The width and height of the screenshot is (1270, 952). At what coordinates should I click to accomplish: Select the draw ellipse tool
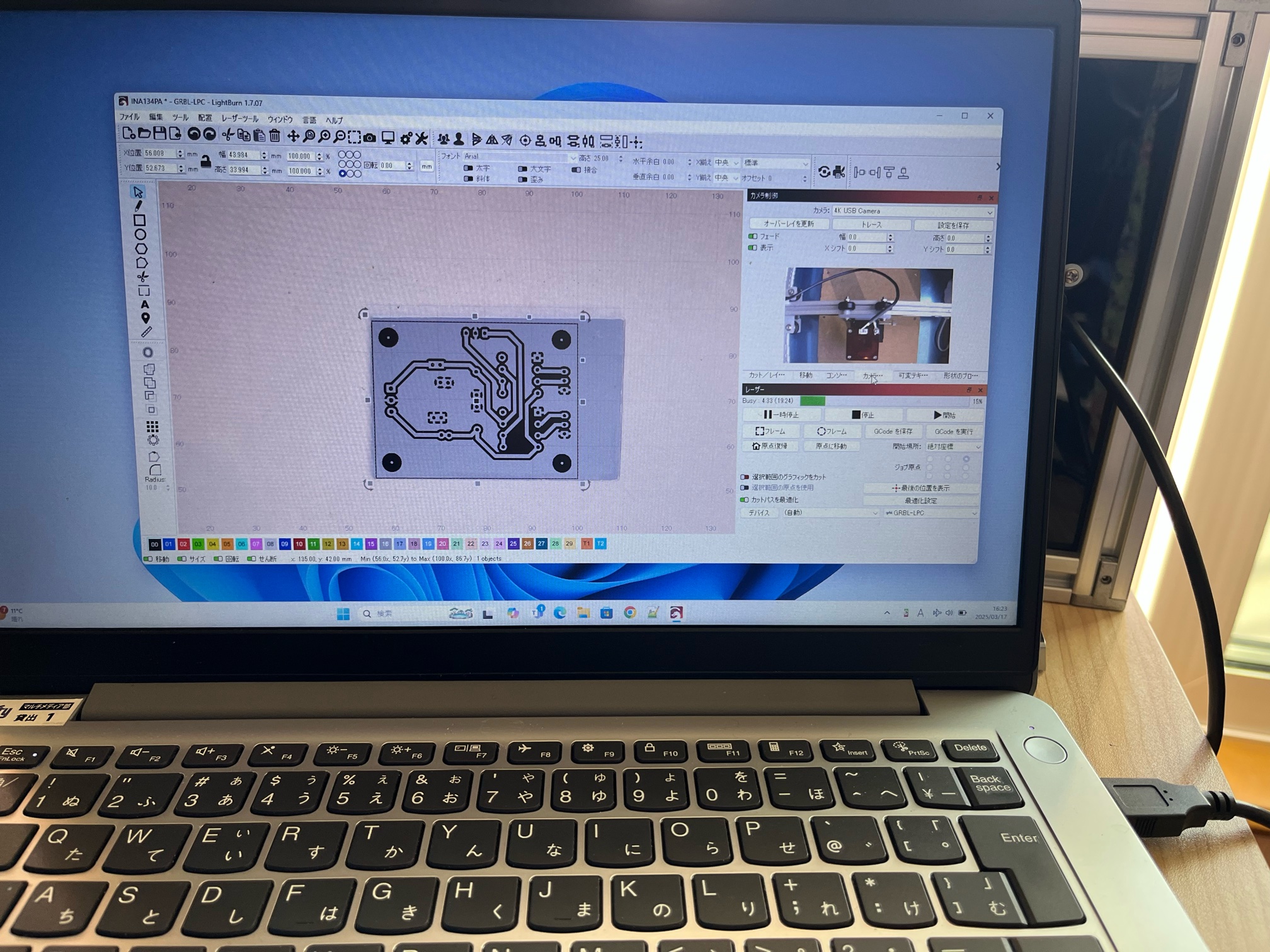[140, 235]
